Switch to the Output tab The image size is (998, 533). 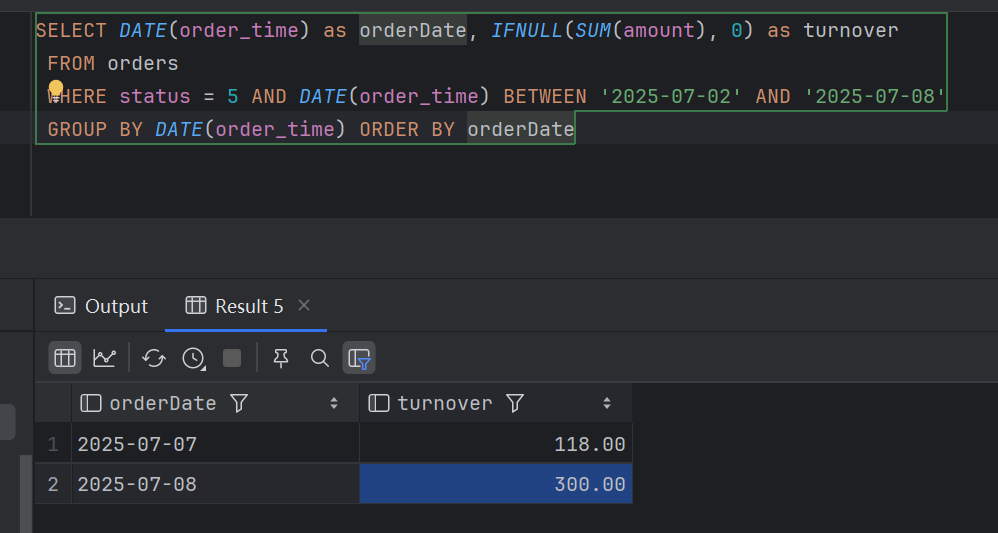coord(102,306)
